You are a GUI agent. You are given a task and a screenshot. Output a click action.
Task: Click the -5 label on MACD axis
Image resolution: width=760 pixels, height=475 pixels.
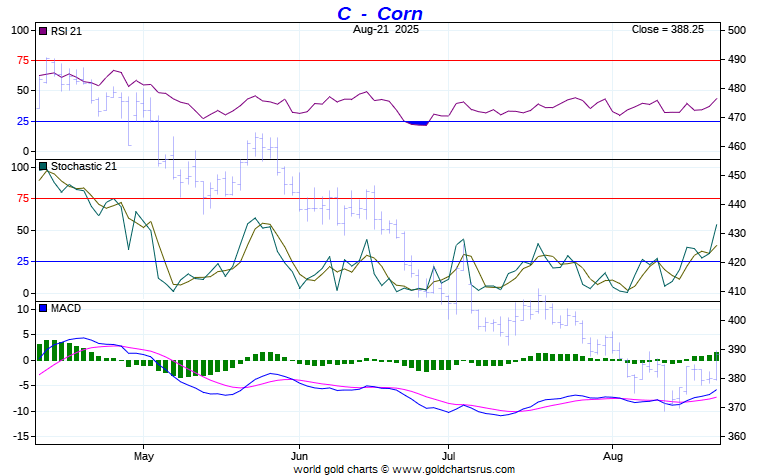click(x=23, y=385)
